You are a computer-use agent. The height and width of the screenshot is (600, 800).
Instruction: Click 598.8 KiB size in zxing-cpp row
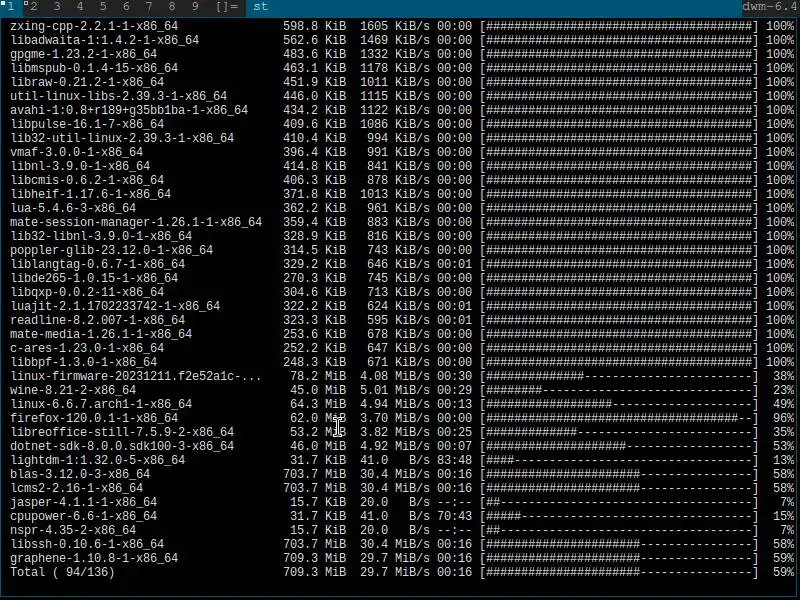coord(314,26)
